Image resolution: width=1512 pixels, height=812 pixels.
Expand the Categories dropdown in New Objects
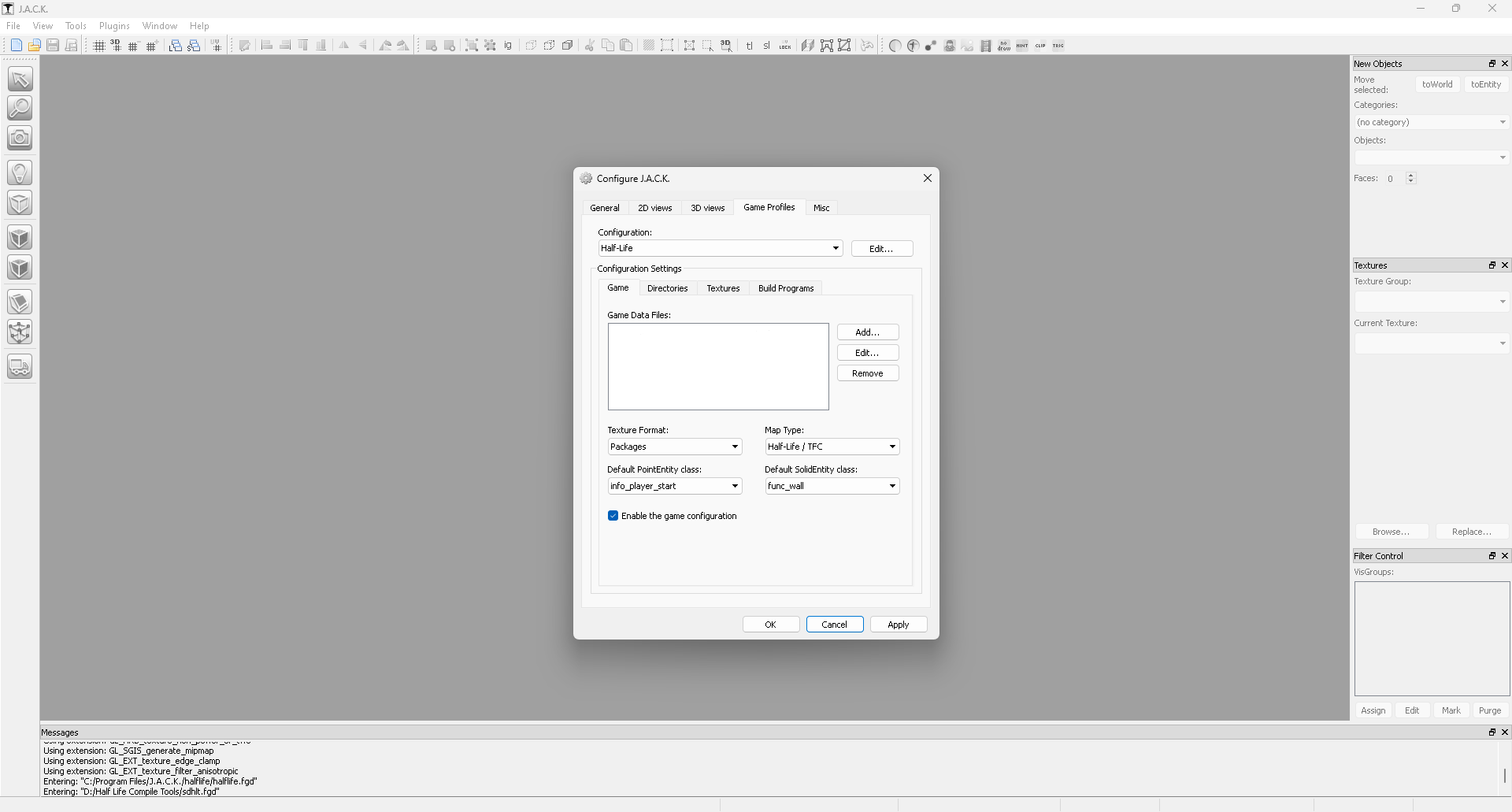[x=1431, y=122]
